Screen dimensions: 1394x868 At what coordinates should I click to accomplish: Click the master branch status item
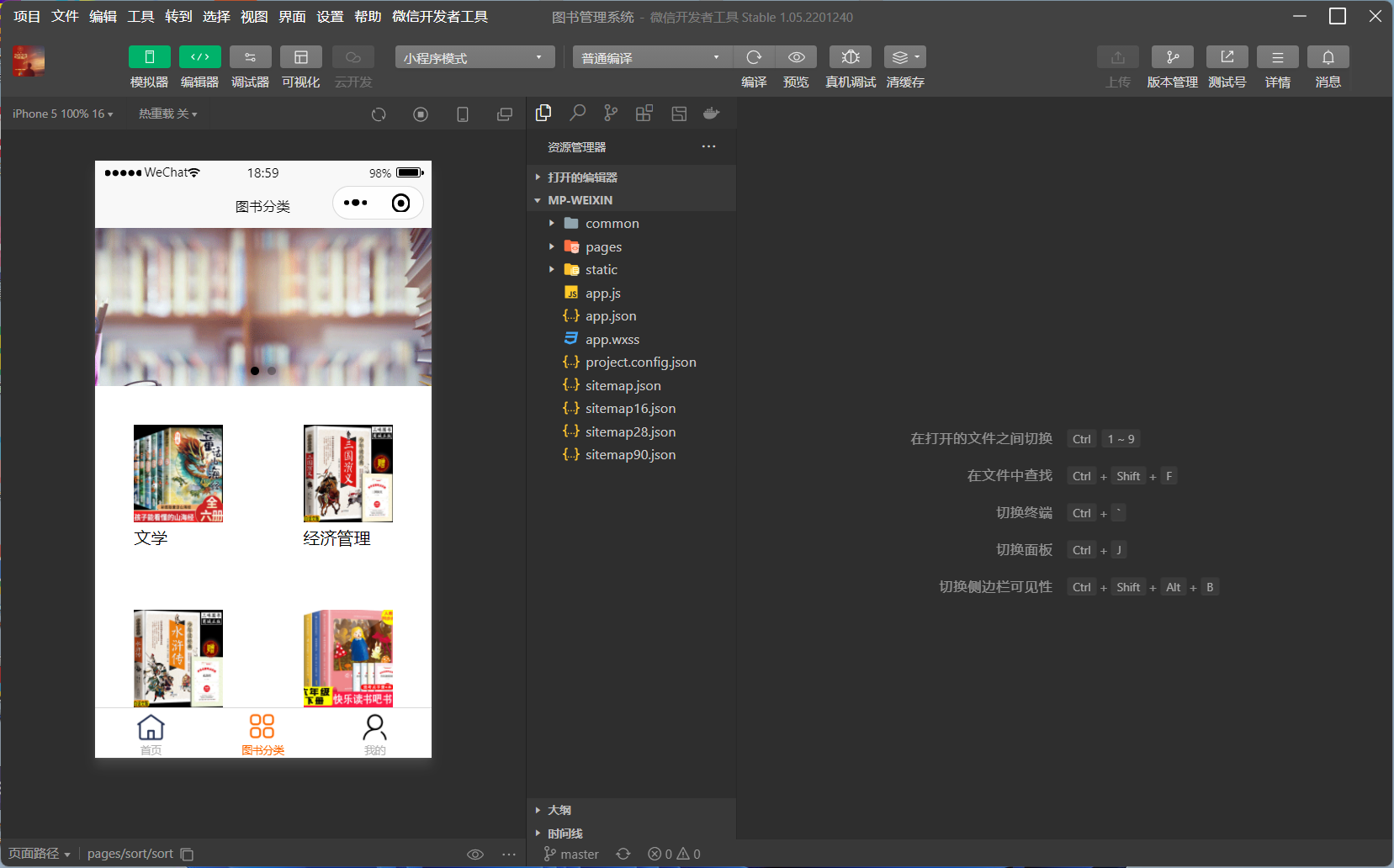click(x=571, y=854)
